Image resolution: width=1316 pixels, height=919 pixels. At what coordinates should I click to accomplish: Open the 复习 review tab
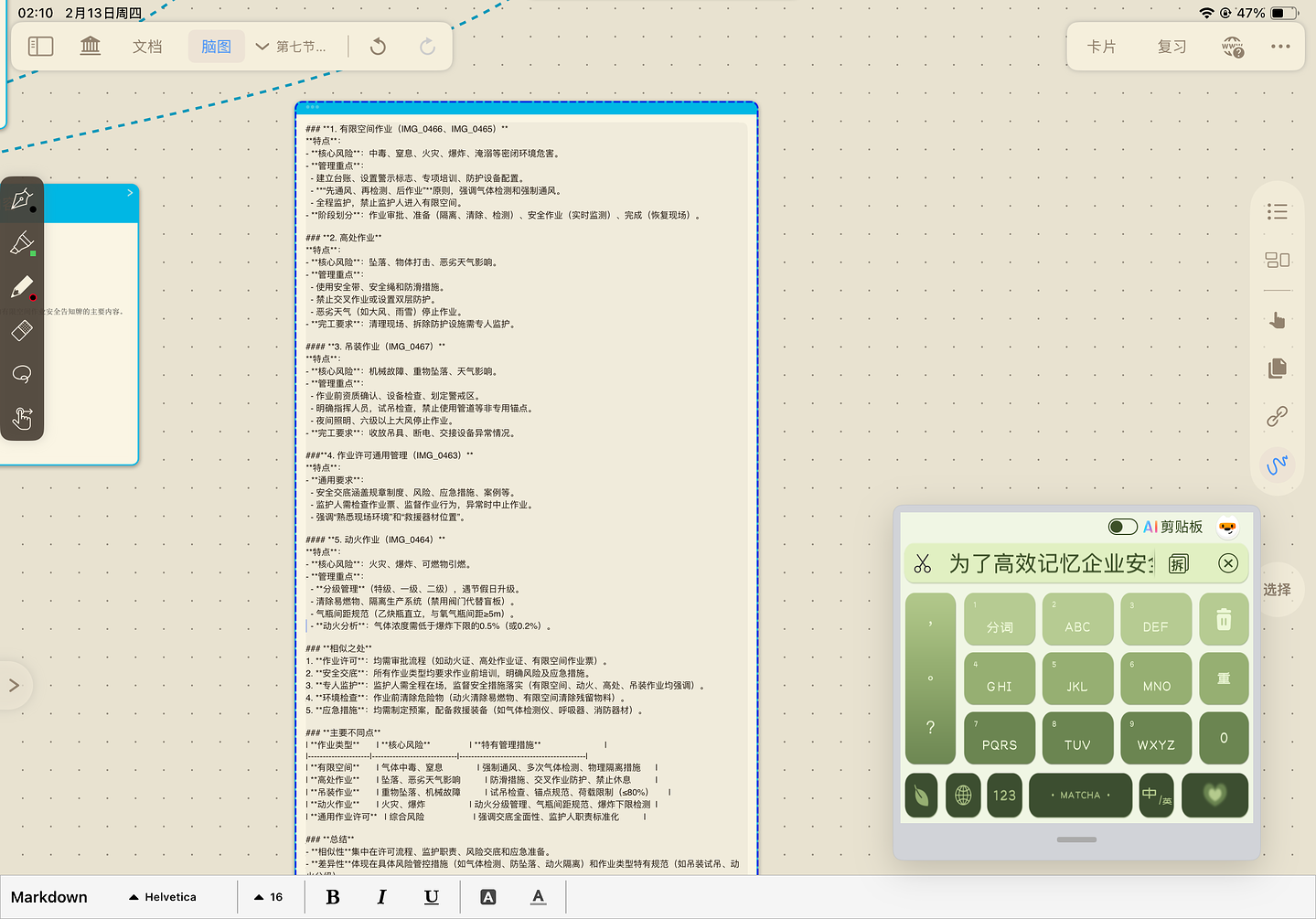(x=1172, y=47)
